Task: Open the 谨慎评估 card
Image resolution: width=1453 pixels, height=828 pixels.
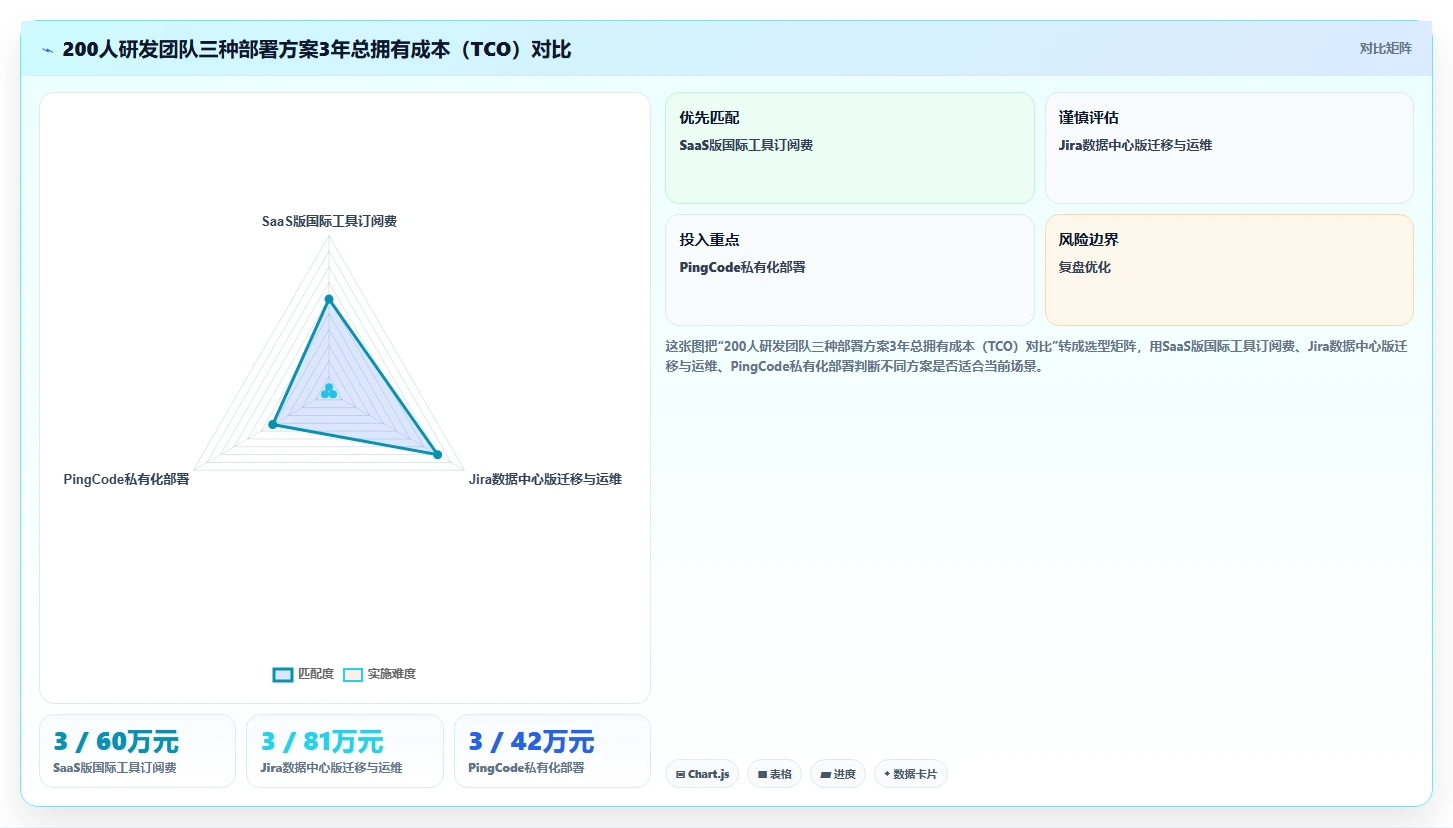Action: coord(1229,148)
